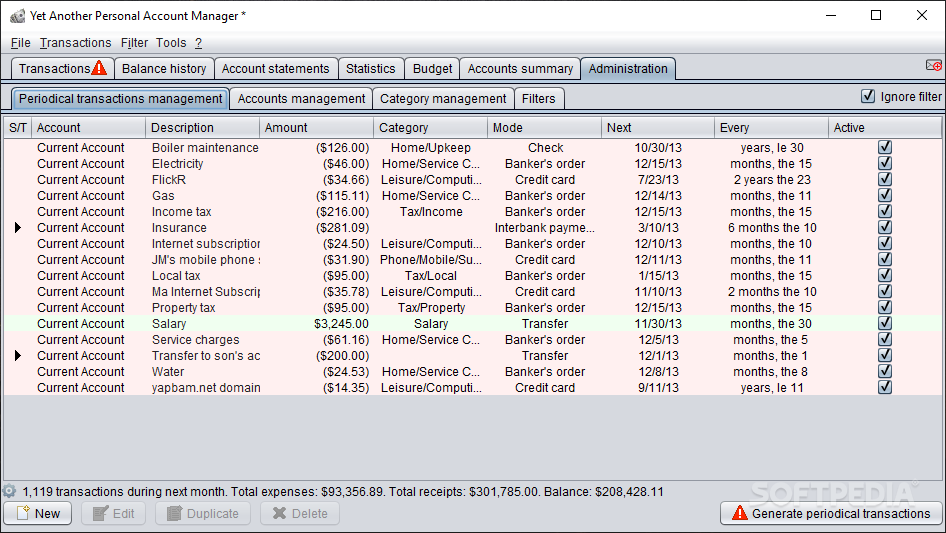Sort by the Amount column header
946x533 pixels.
(x=316, y=127)
